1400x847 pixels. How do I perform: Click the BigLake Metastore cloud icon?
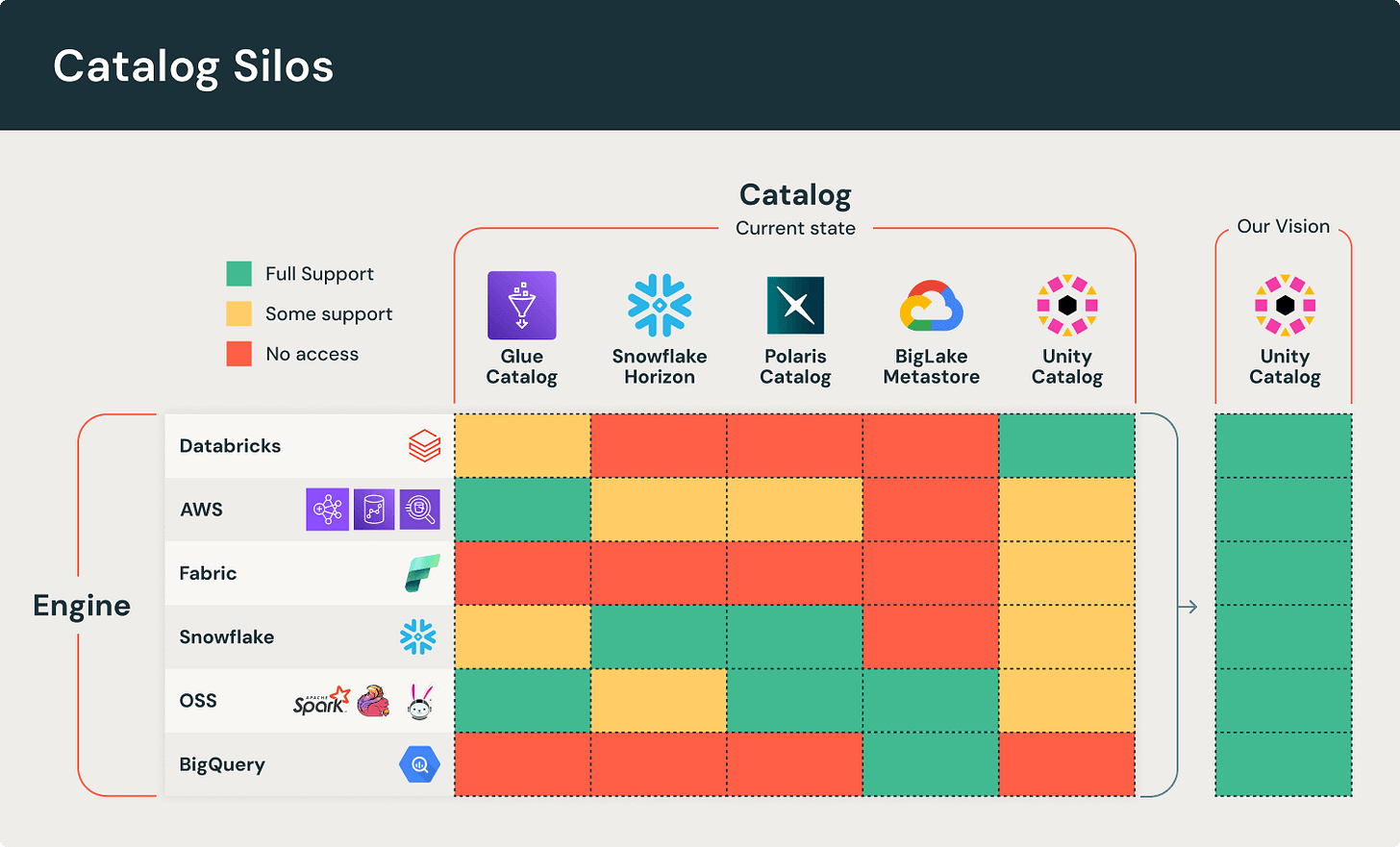(x=932, y=306)
